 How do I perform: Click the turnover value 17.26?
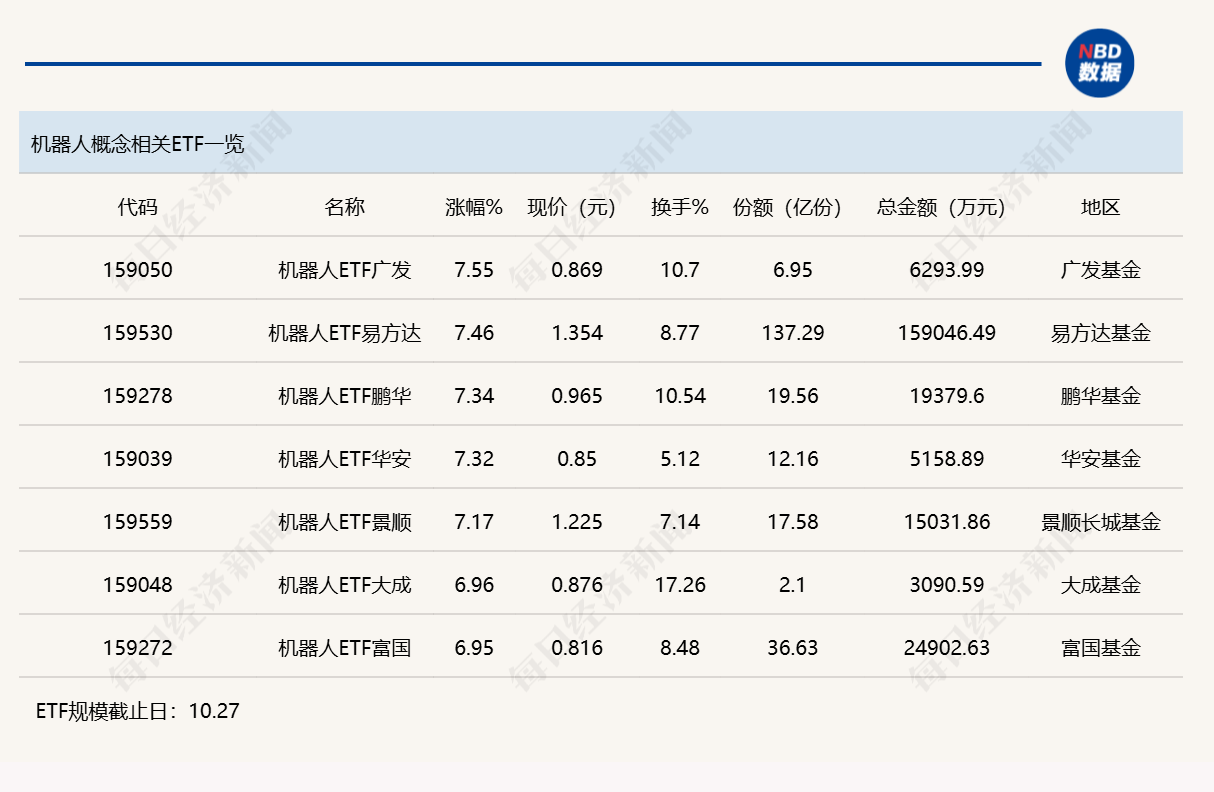click(680, 585)
